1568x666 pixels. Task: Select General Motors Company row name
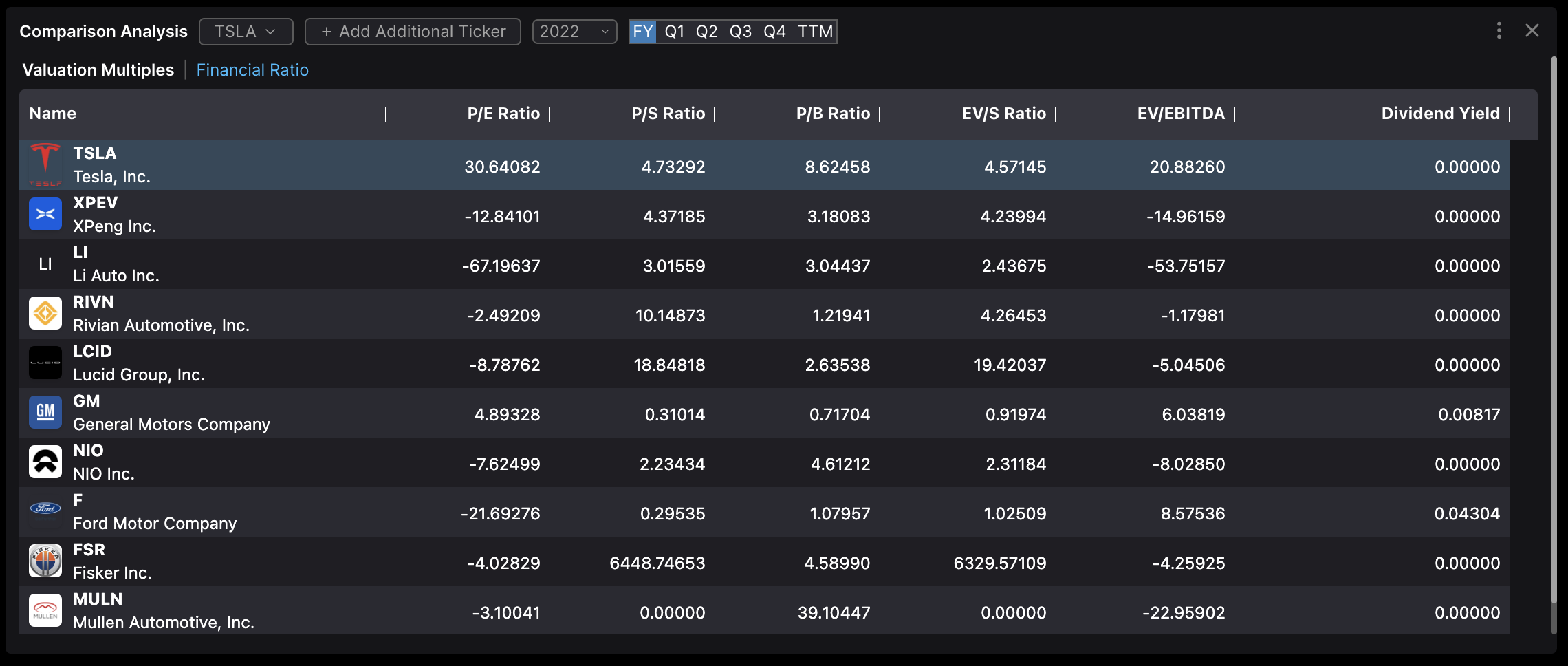[x=171, y=425]
